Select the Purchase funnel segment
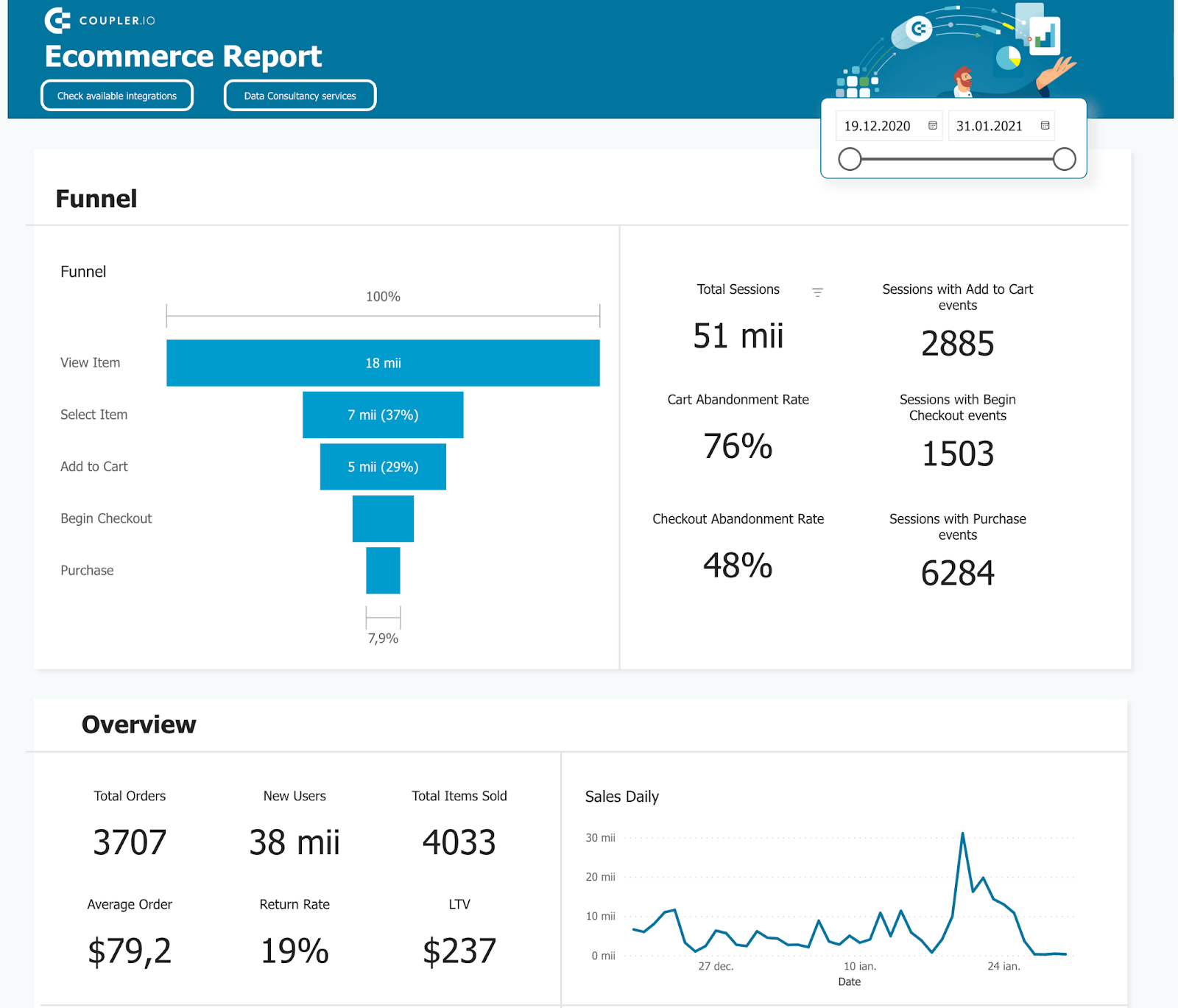The height and width of the screenshot is (1008, 1178). pos(383,571)
